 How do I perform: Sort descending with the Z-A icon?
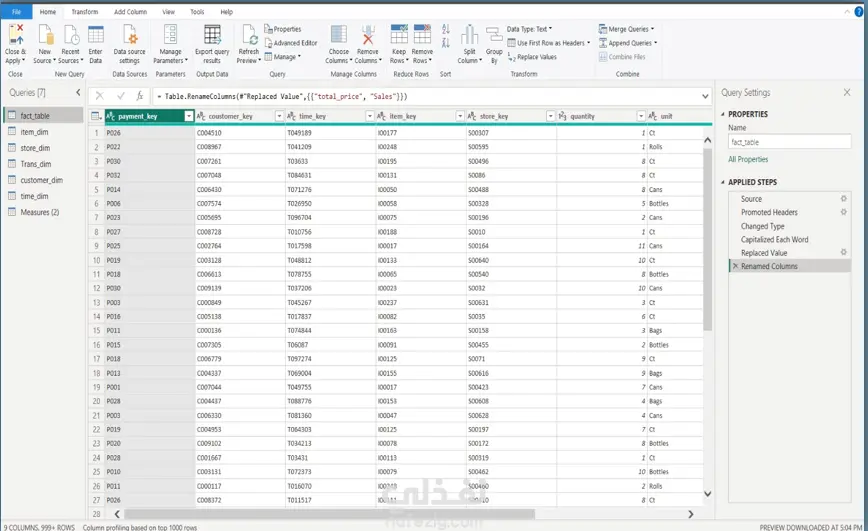[446, 43]
